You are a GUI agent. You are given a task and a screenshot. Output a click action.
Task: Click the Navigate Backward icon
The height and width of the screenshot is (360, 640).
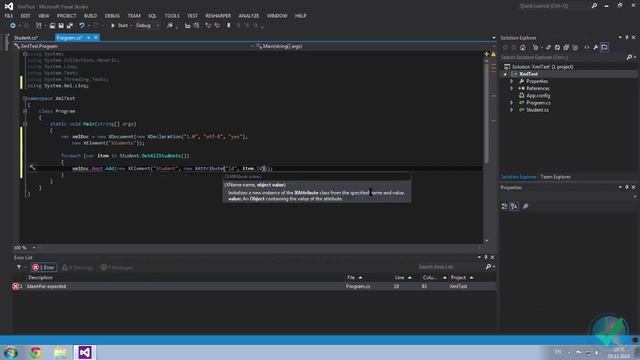pos(13,26)
